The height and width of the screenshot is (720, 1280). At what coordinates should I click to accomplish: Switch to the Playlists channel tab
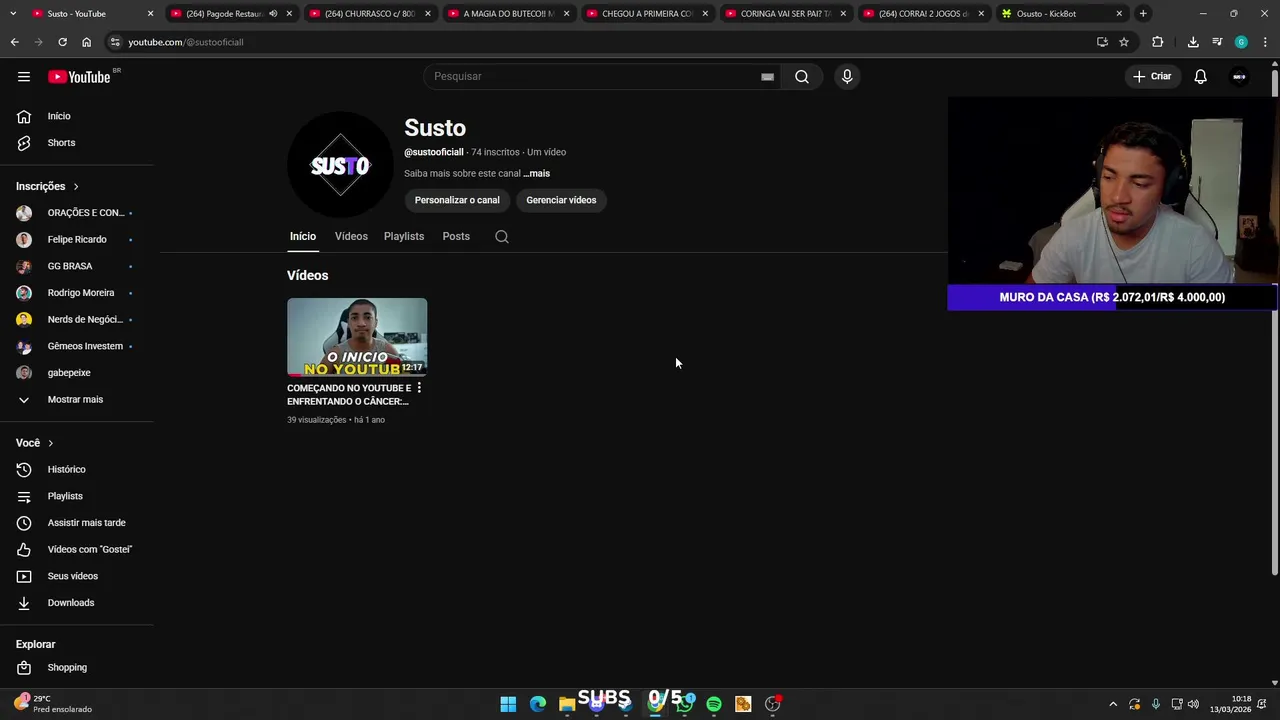404,237
